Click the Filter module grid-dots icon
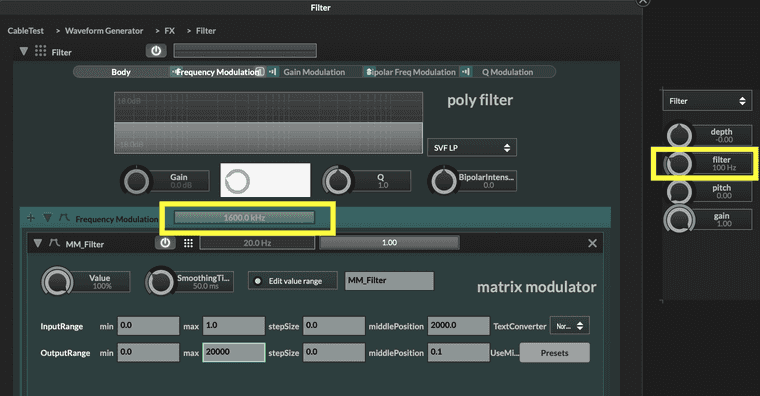The image size is (760, 396). 41,51
